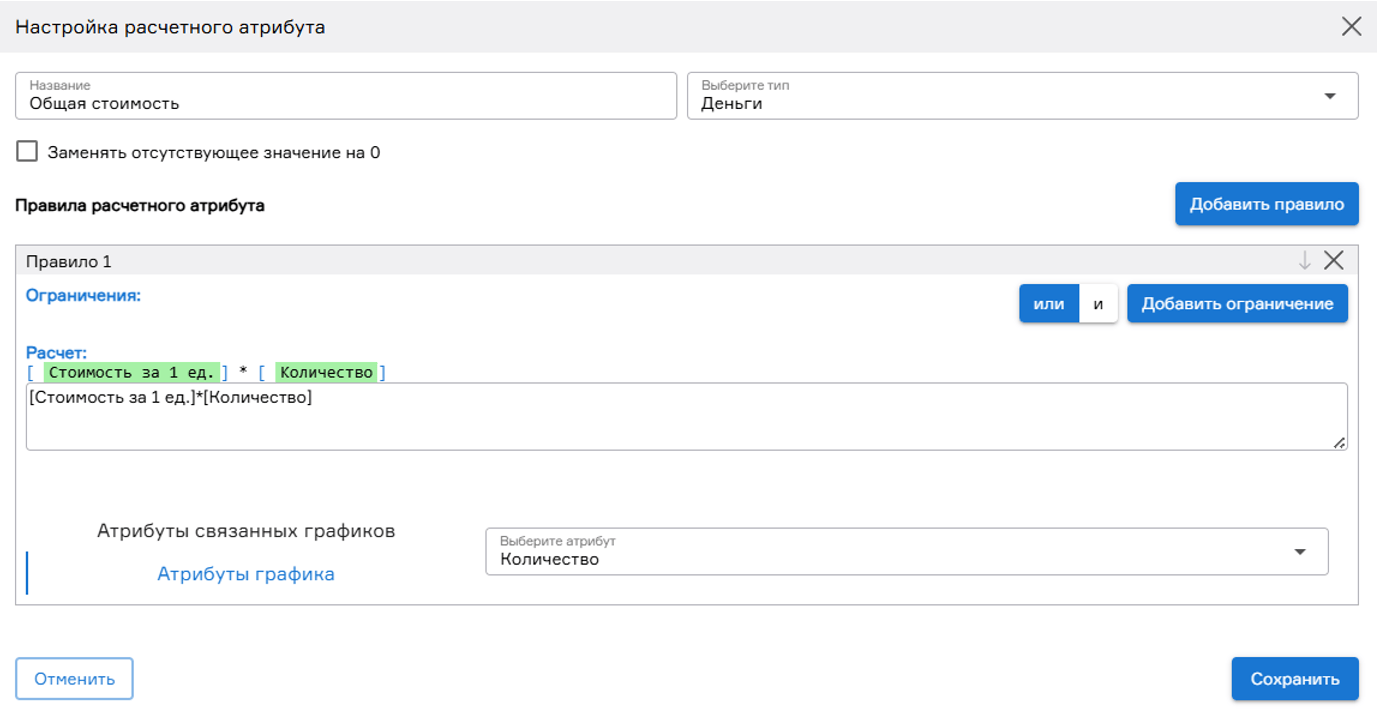Save changes with the Сохранить button

point(1294,679)
